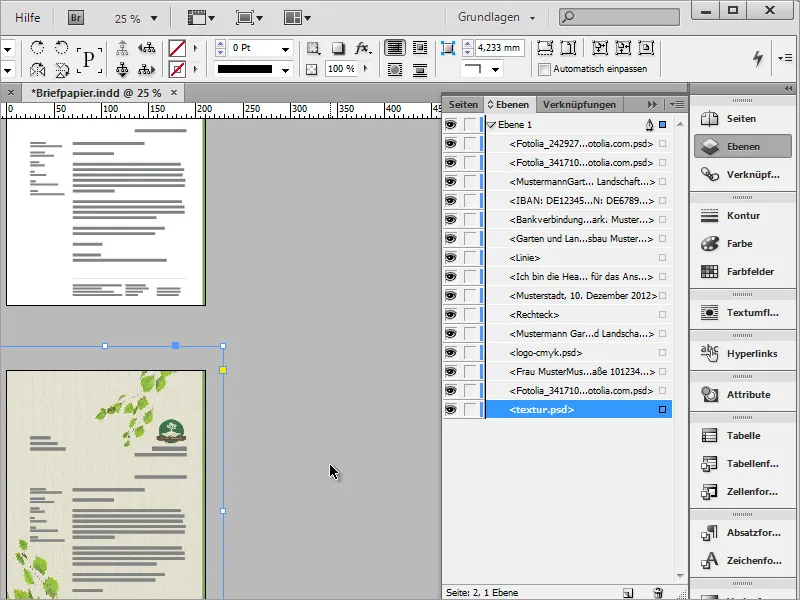Open Textumfluss panel from dock
800x600 pixels.
[742, 312]
